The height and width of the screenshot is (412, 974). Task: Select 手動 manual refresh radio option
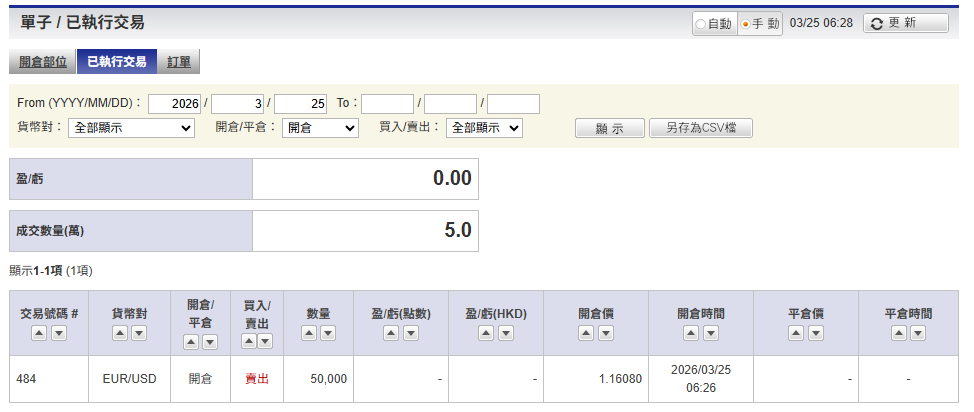pyautogui.click(x=745, y=24)
